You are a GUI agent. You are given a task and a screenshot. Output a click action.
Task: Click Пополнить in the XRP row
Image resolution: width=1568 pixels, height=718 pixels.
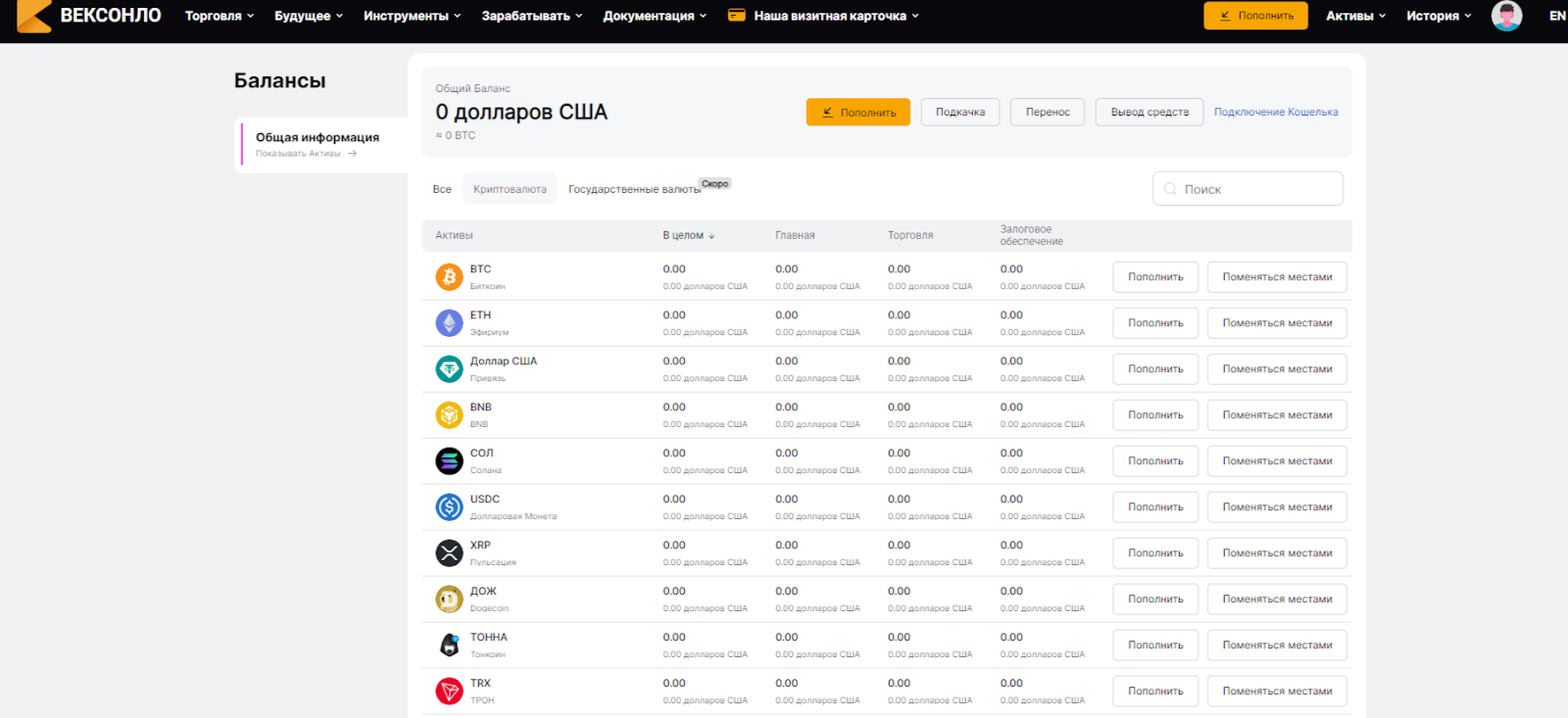(x=1155, y=553)
